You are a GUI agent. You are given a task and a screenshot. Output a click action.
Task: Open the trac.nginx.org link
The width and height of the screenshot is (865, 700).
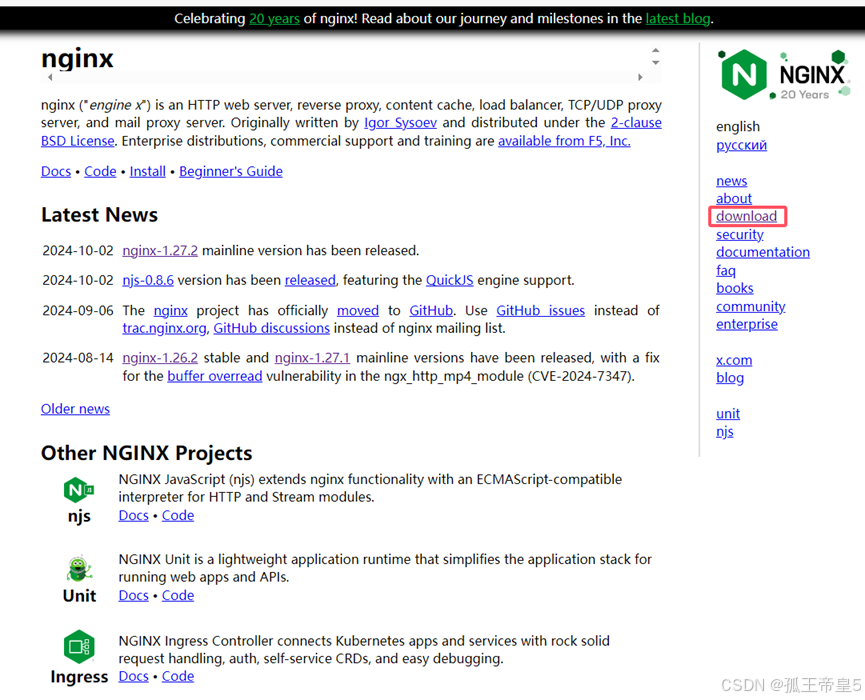click(x=164, y=328)
